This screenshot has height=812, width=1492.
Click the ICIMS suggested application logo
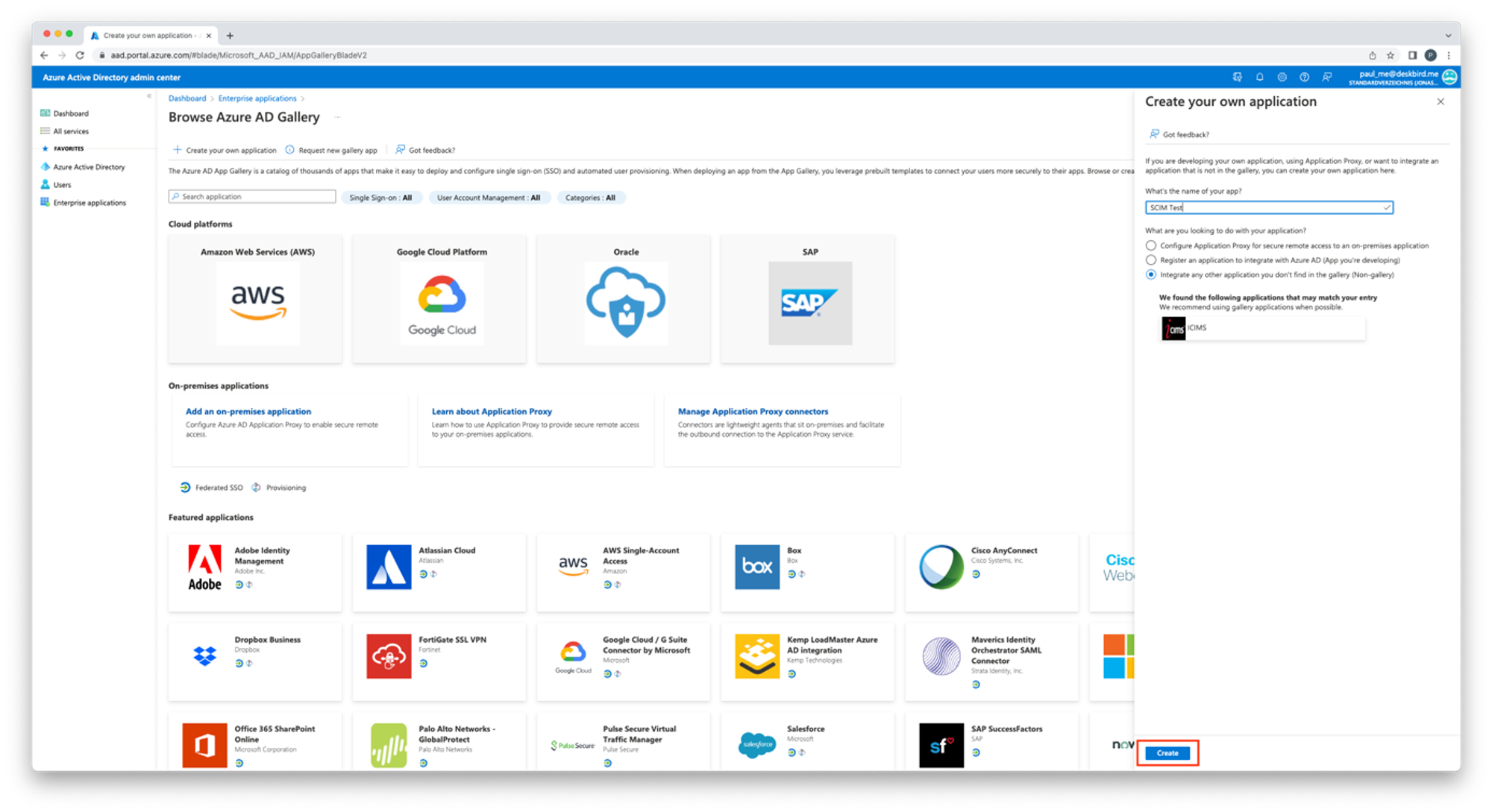pos(1173,329)
